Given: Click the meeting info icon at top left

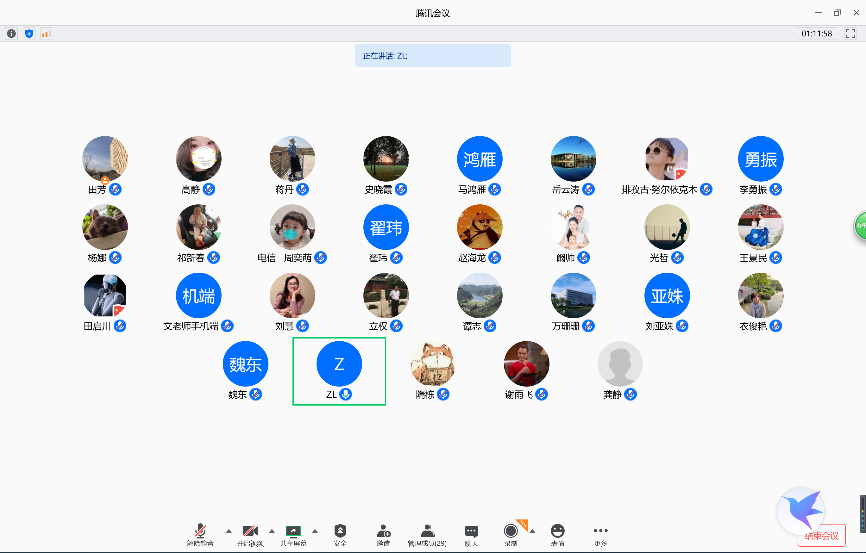Looking at the screenshot, I should pyautogui.click(x=12, y=33).
